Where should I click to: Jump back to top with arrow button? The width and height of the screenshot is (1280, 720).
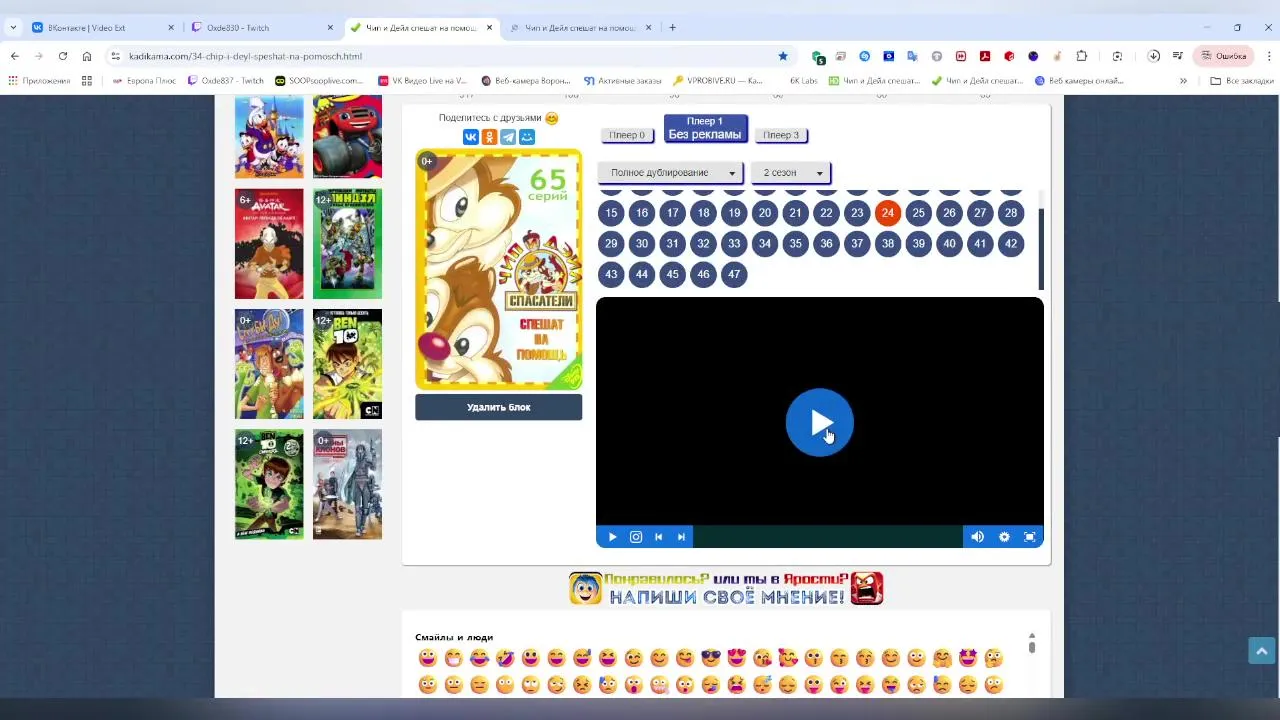pos(1262,651)
